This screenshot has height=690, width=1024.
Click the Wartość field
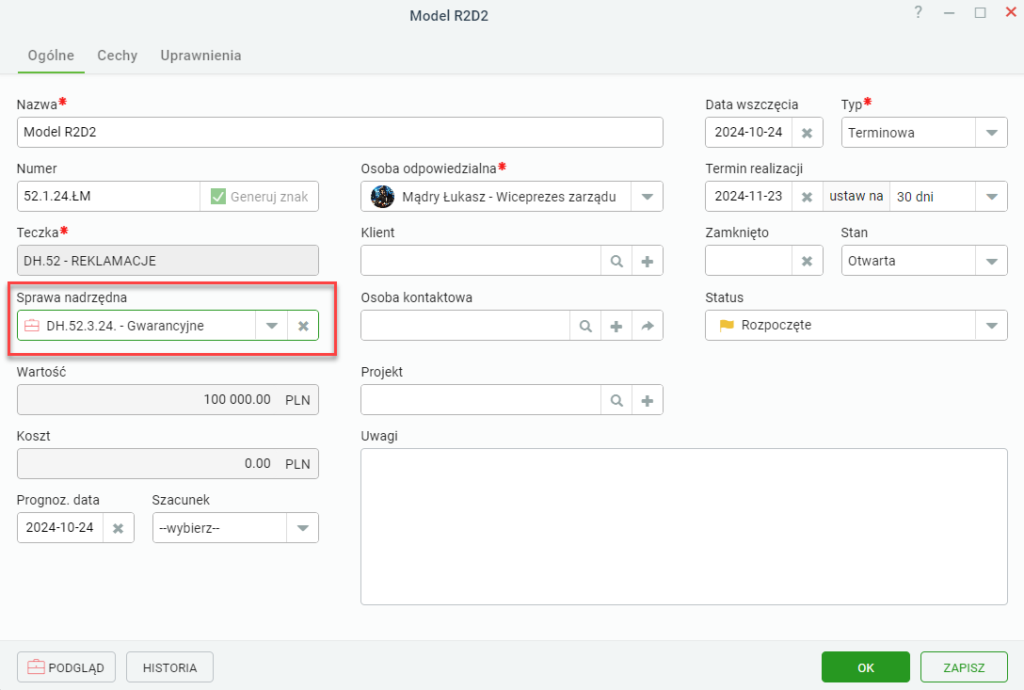tap(168, 400)
